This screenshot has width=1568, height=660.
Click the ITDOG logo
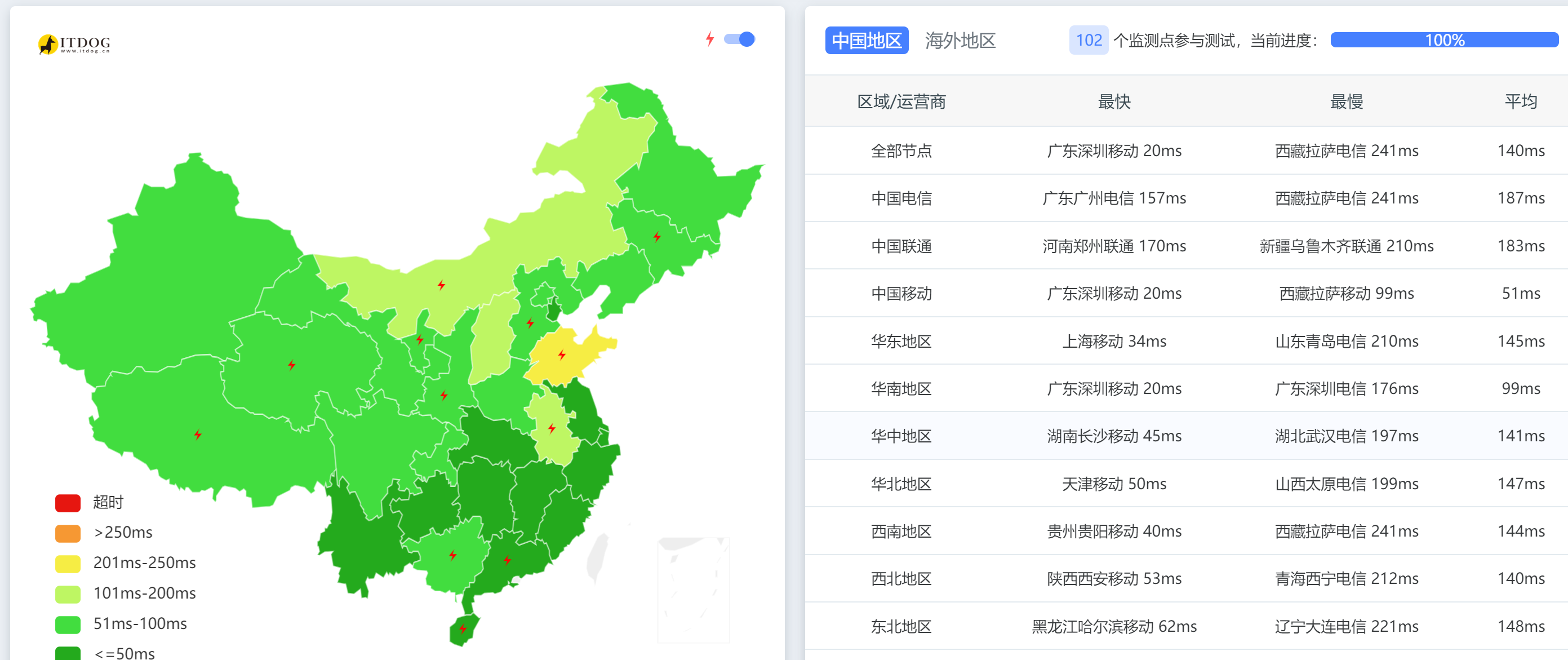point(74,44)
